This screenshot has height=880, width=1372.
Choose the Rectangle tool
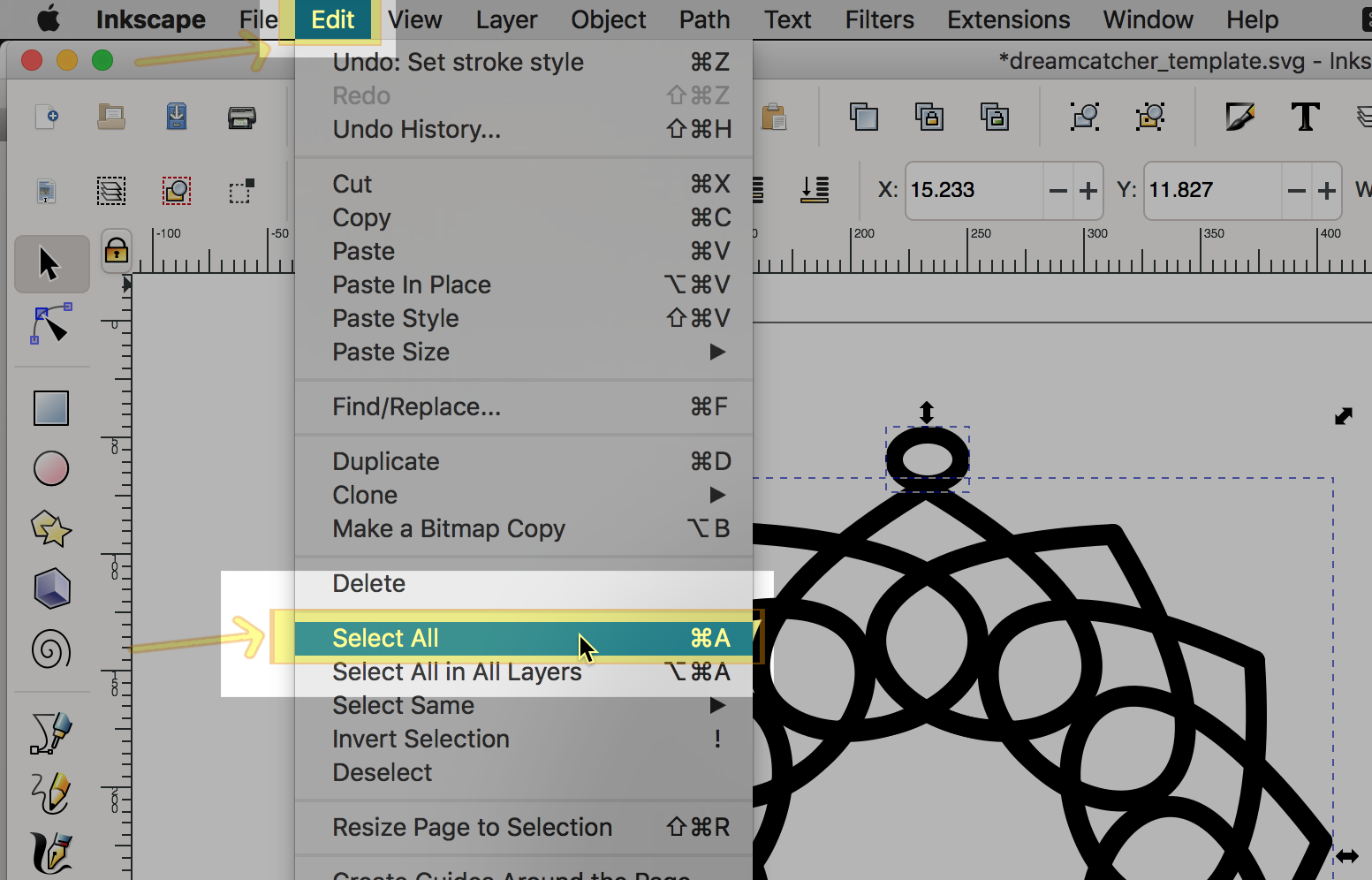point(51,408)
